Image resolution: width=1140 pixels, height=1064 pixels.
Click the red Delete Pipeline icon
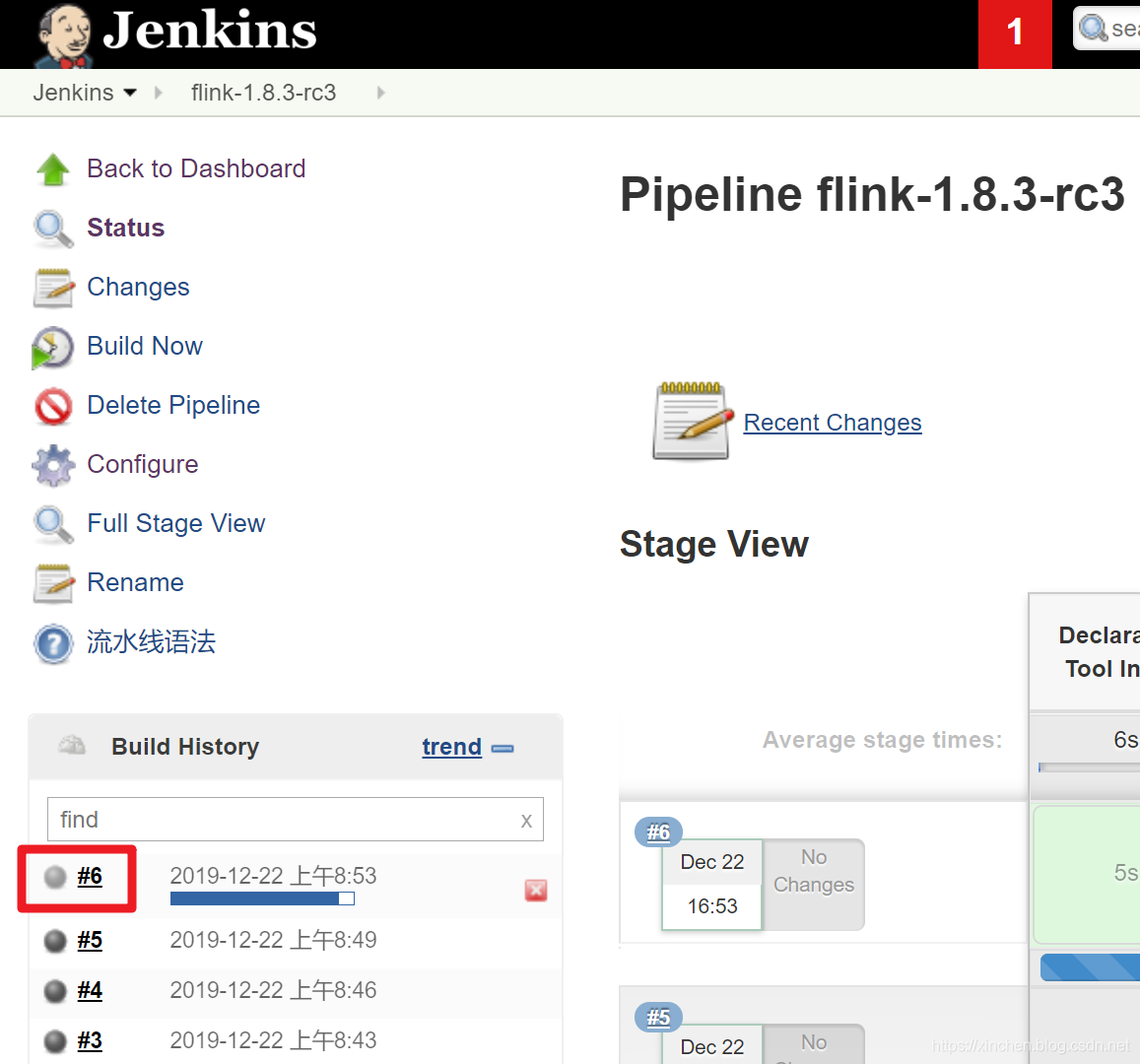click(x=53, y=406)
